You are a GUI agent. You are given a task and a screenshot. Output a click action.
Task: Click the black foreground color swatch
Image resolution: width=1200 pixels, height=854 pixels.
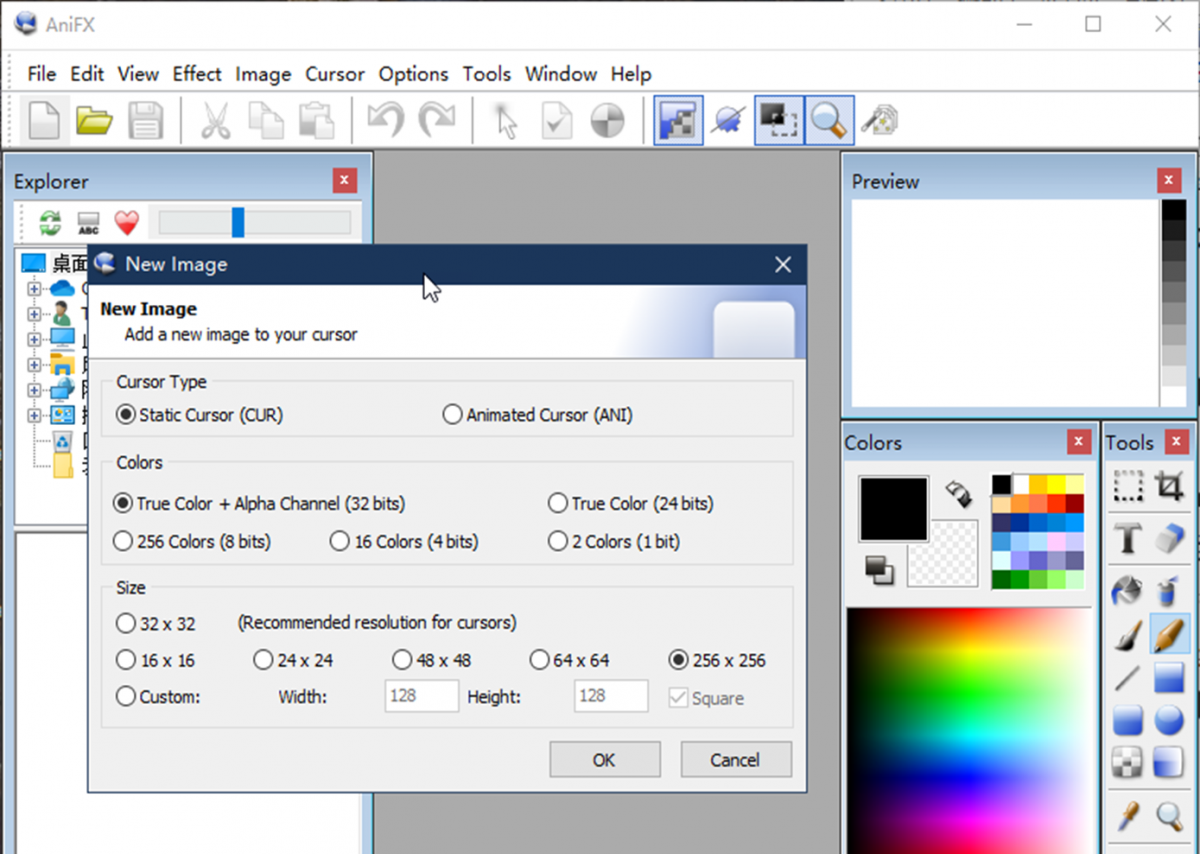893,509
